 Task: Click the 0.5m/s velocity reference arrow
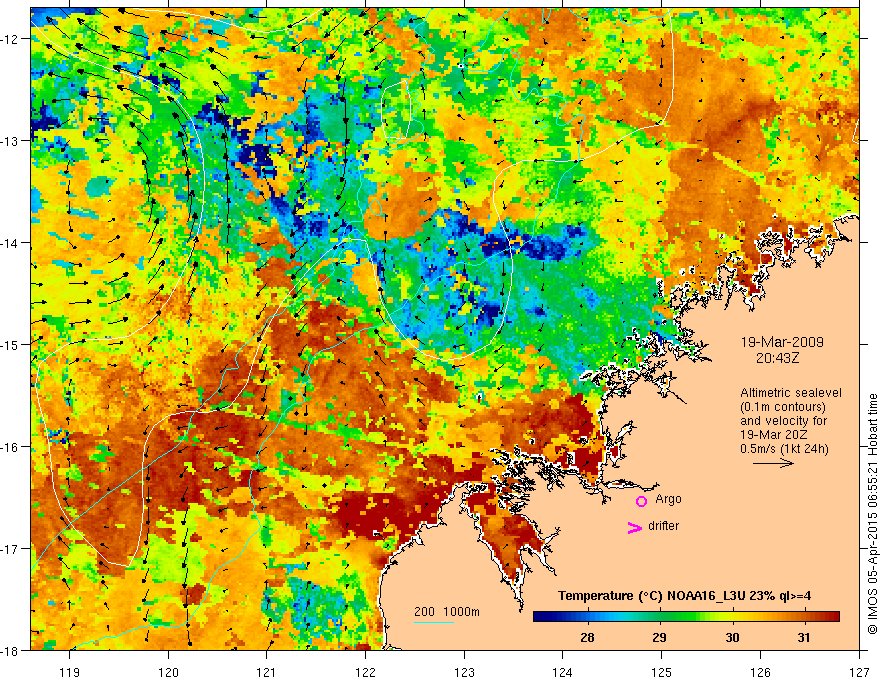[773, 463]
